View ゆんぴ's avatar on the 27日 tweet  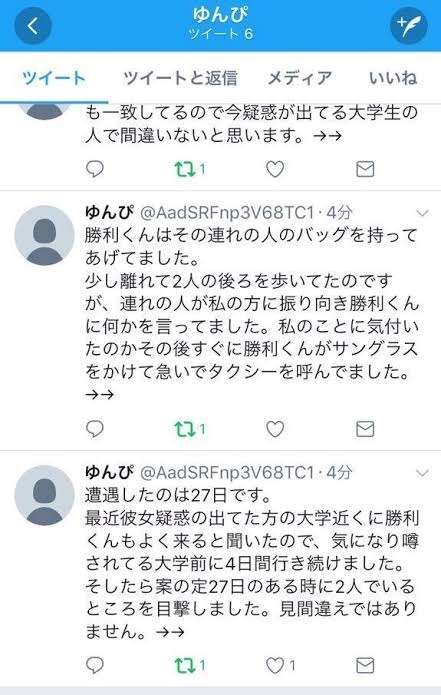44,495
